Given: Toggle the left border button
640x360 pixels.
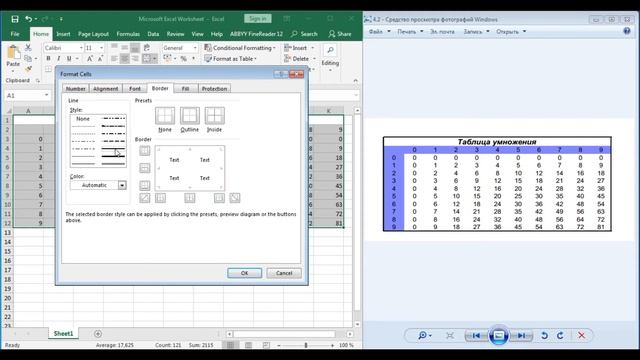Looking at the screenshot, I should tap(160, 198).
